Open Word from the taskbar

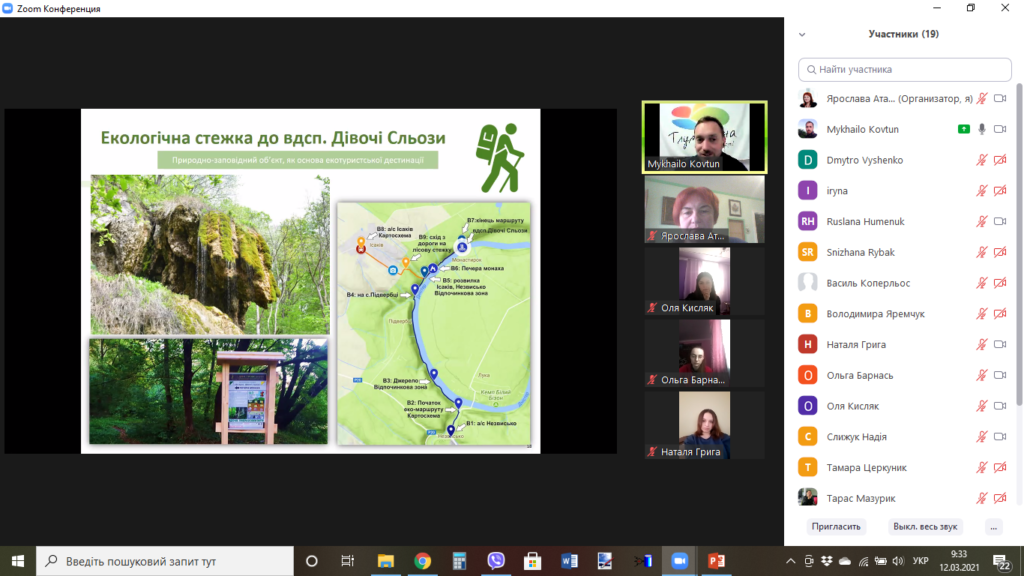point(570,561)
